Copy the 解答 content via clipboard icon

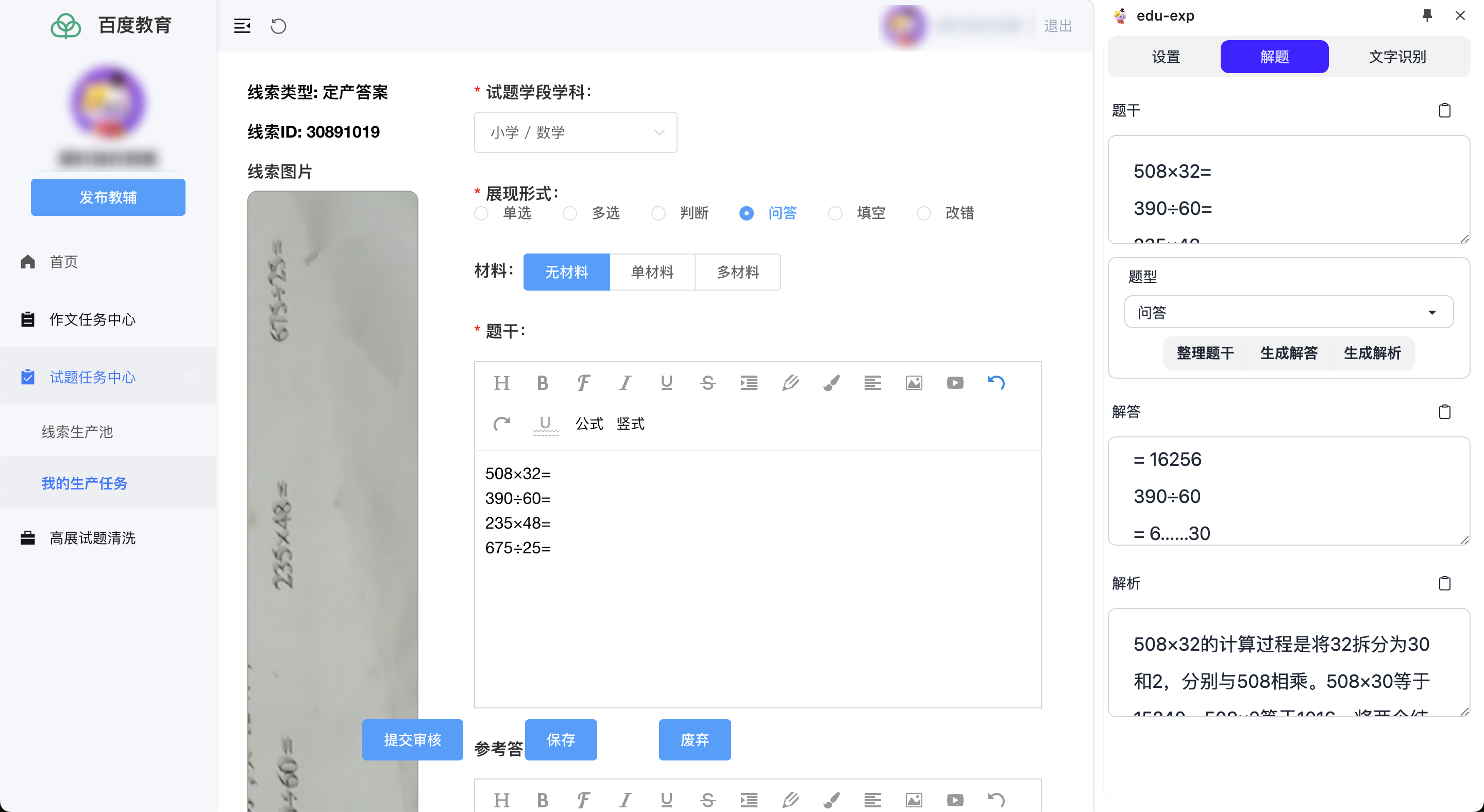pos(1444,412)
